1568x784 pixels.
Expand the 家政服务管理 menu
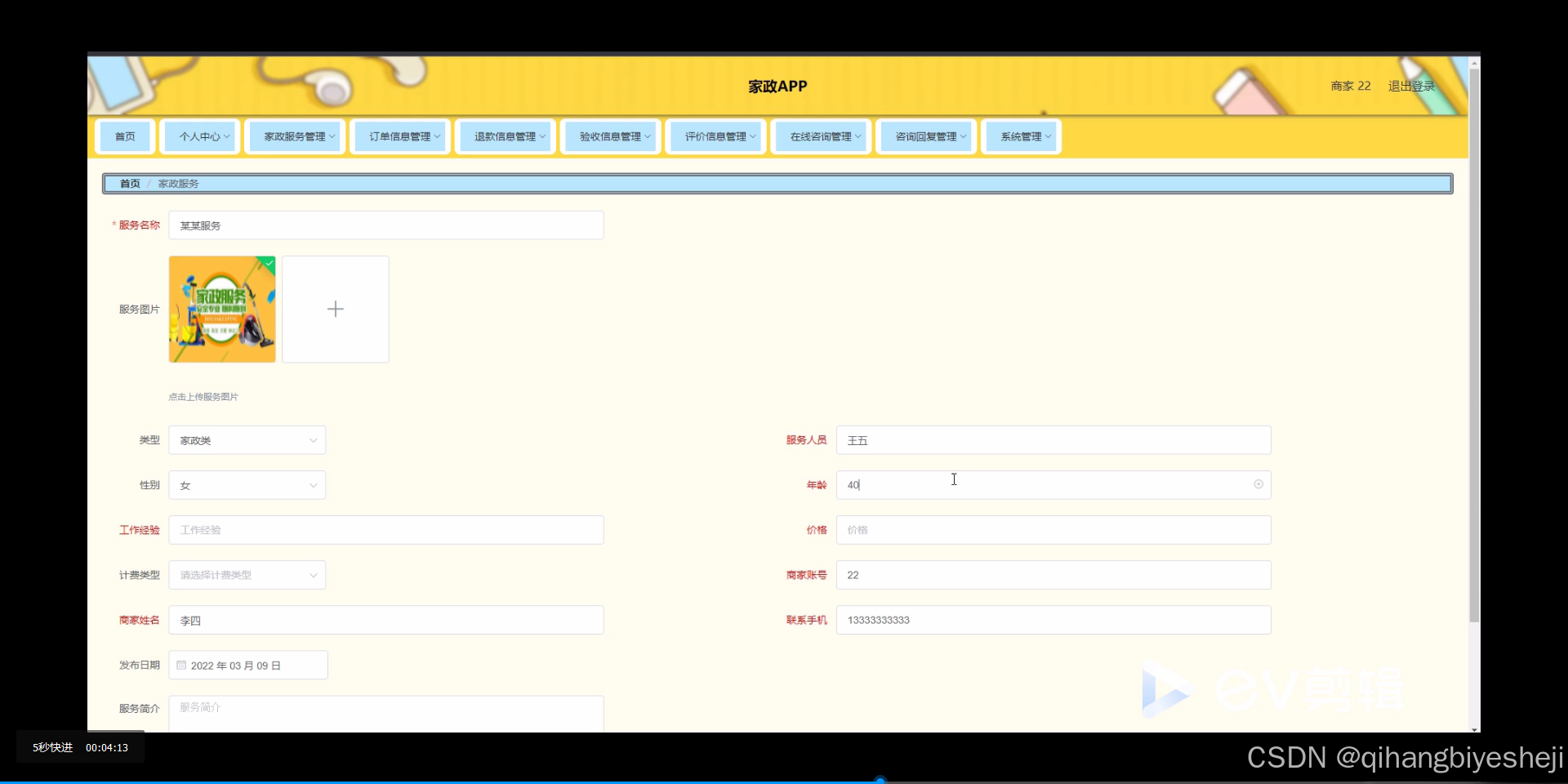tap(295, 136)
